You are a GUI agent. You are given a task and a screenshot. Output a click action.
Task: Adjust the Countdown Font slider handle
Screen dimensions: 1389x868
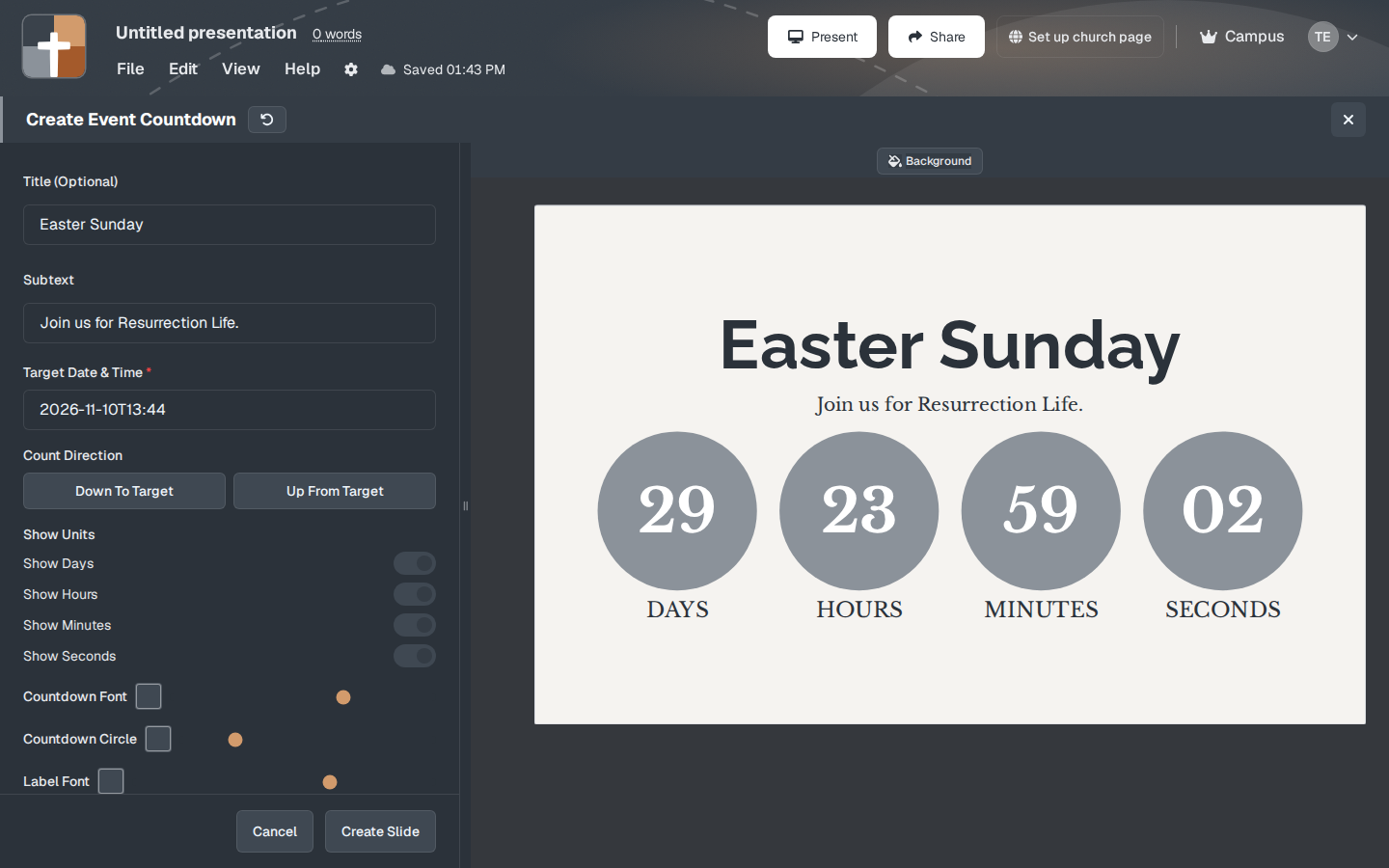343,697
